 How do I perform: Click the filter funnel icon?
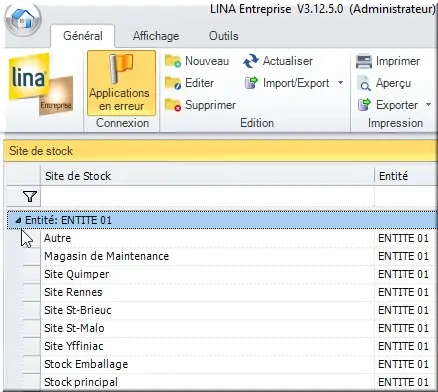click(30, 196)
